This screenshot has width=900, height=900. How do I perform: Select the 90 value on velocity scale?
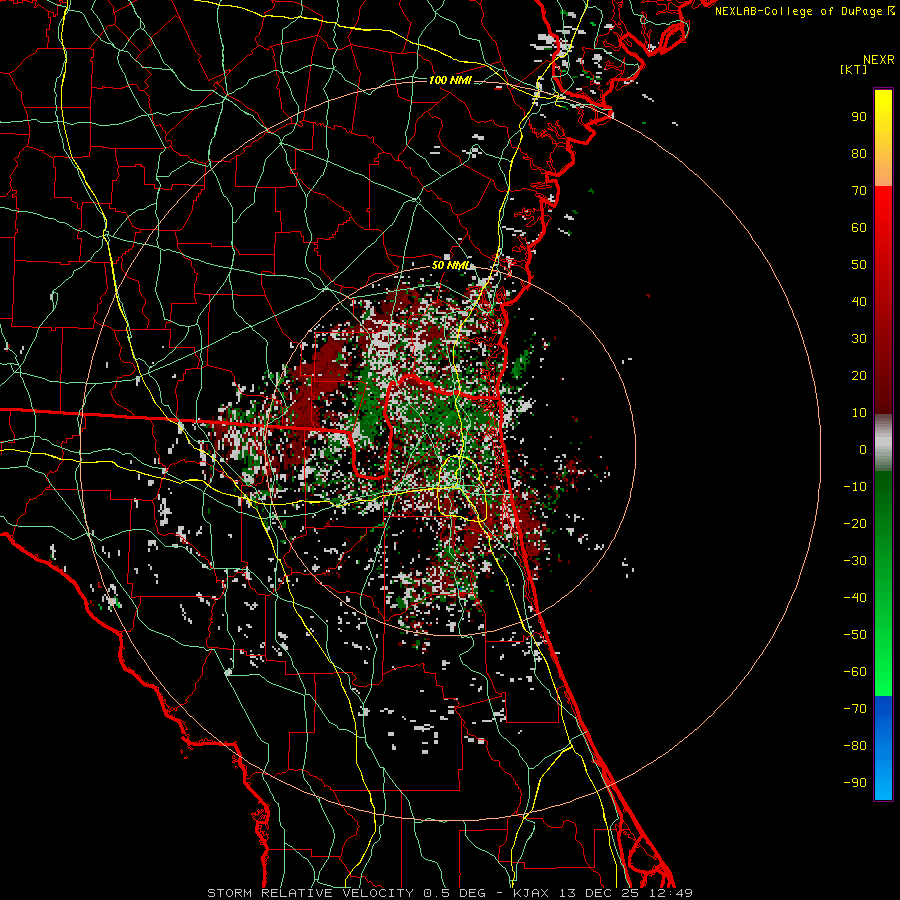point(859,117)
